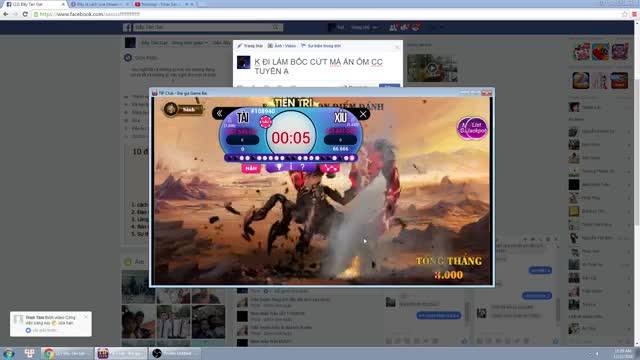
Task: Click the status text in the post composer
Action: (x=318, y=66)
